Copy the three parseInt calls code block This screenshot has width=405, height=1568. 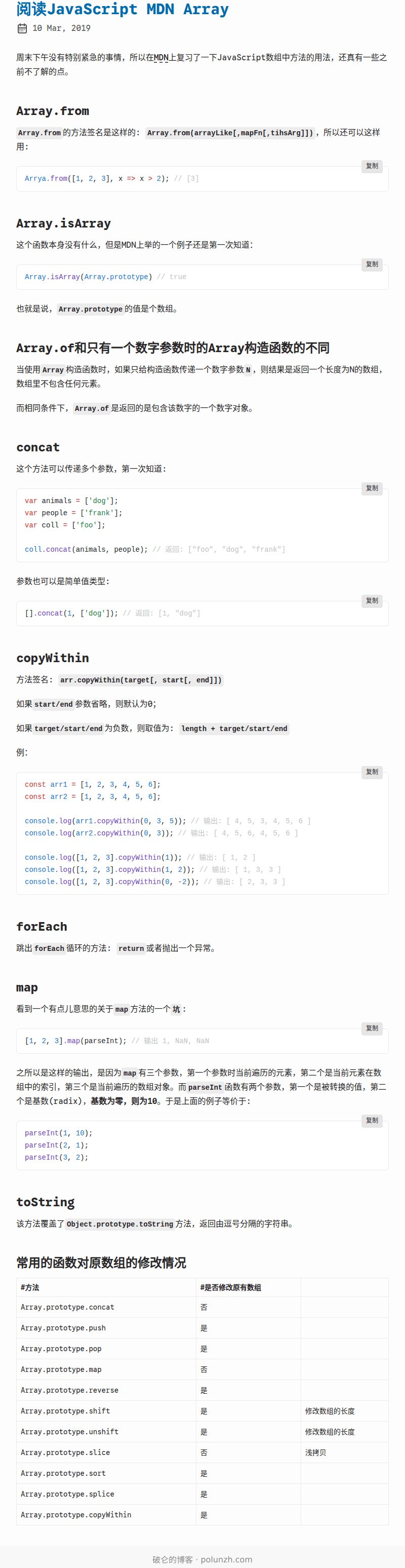click(x=372, y=1120)
